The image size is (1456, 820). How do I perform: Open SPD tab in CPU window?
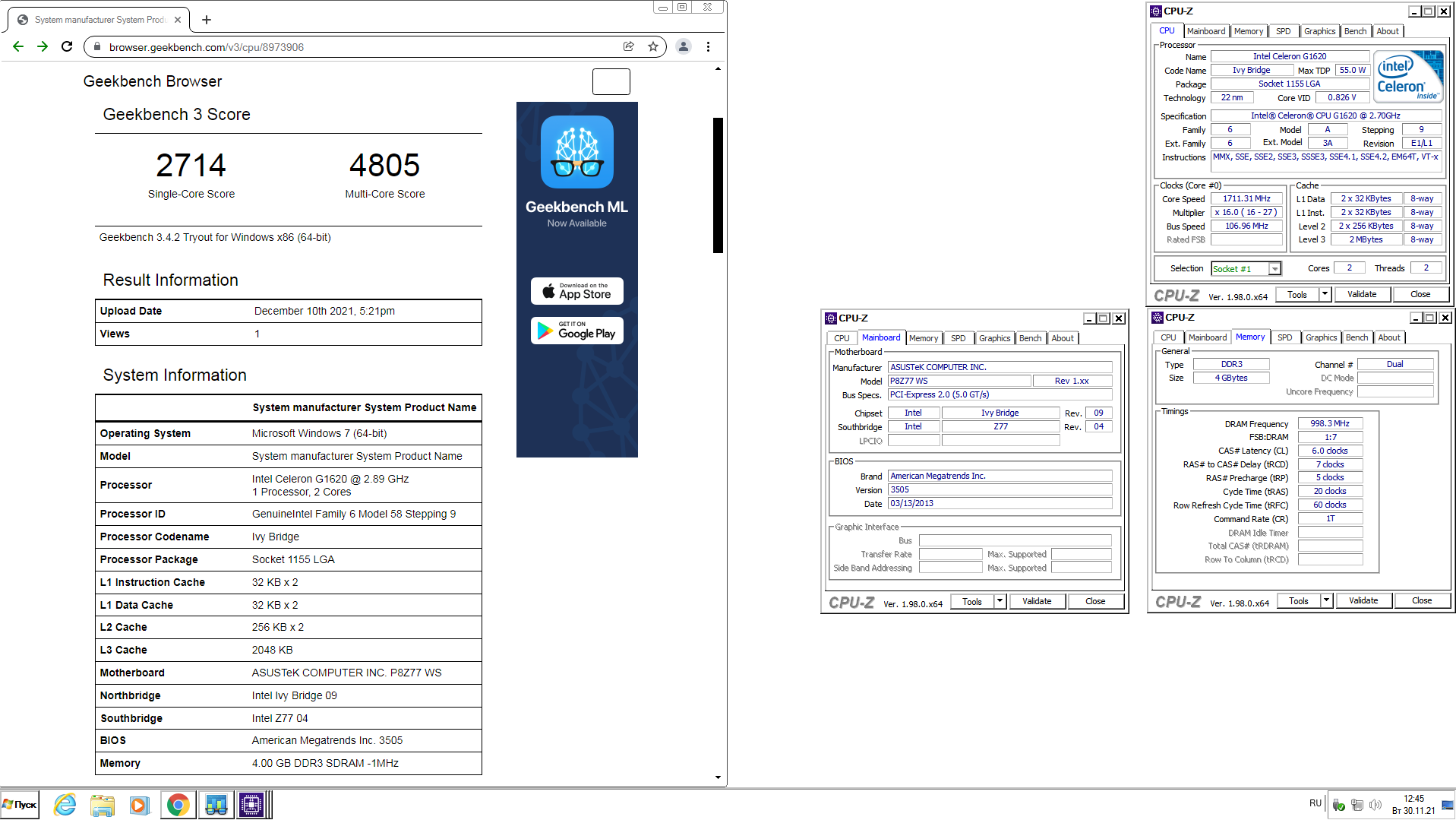point(1283,31)
